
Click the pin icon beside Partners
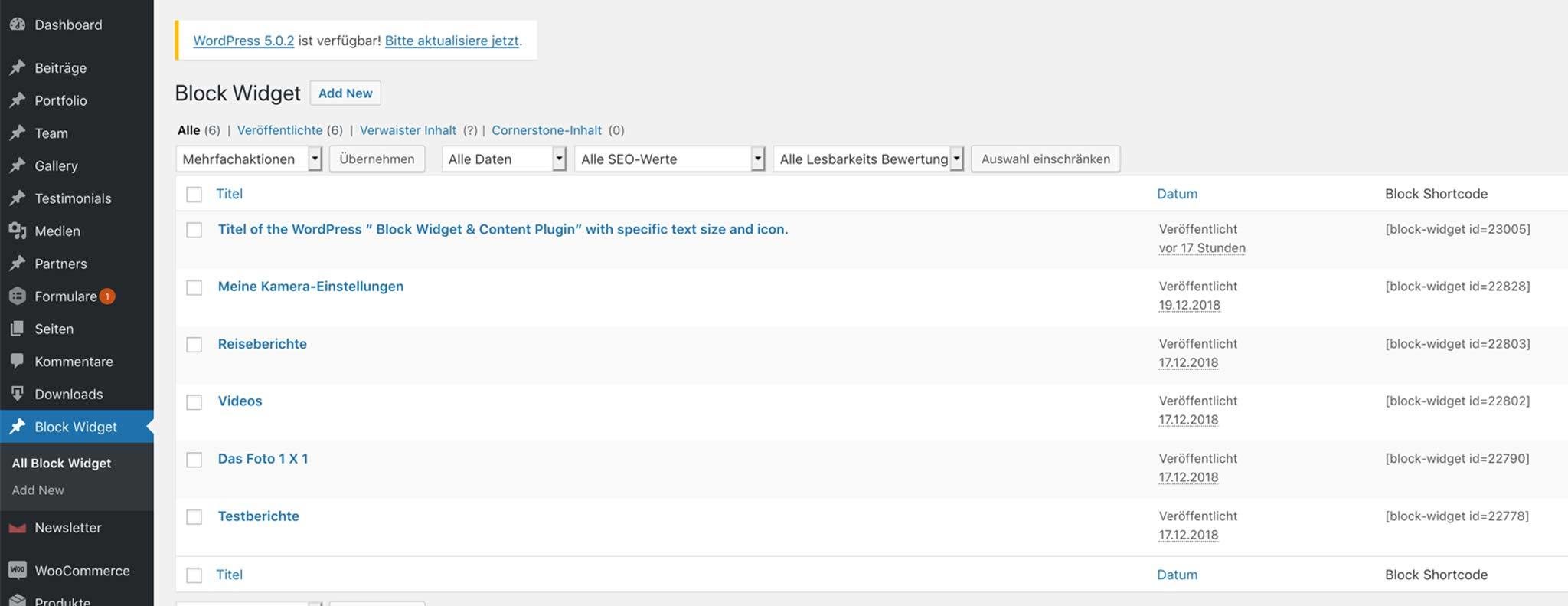click(18, 264)
